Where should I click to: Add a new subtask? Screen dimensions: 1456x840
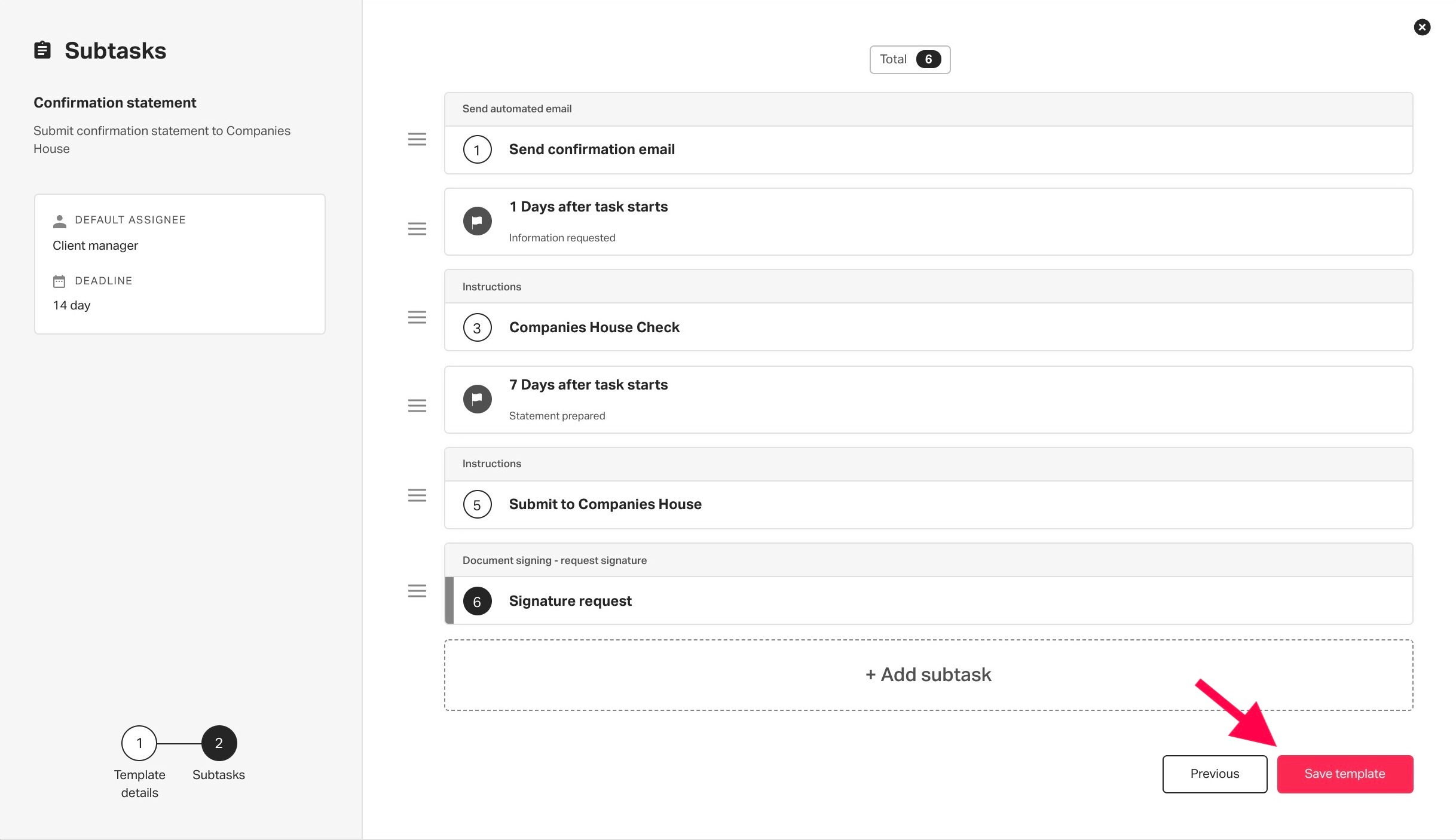tap(928, 675)
